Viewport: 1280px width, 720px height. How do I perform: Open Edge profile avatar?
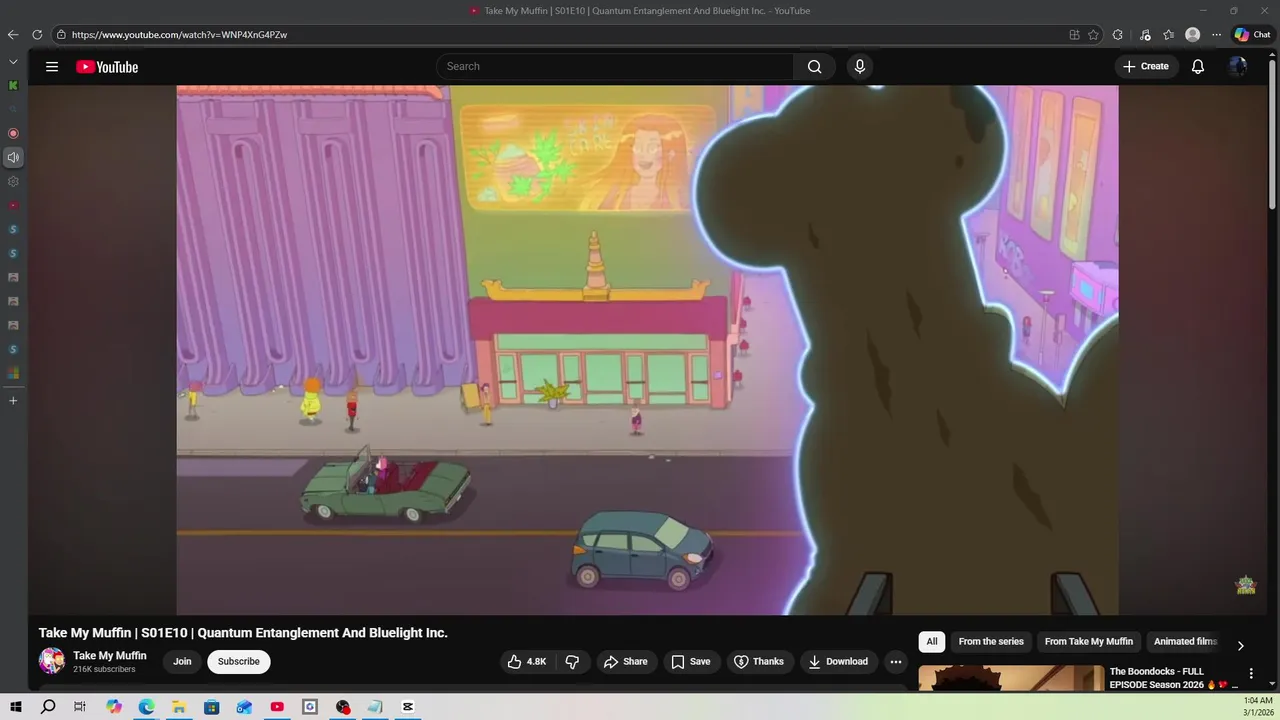pos(1192,34)
